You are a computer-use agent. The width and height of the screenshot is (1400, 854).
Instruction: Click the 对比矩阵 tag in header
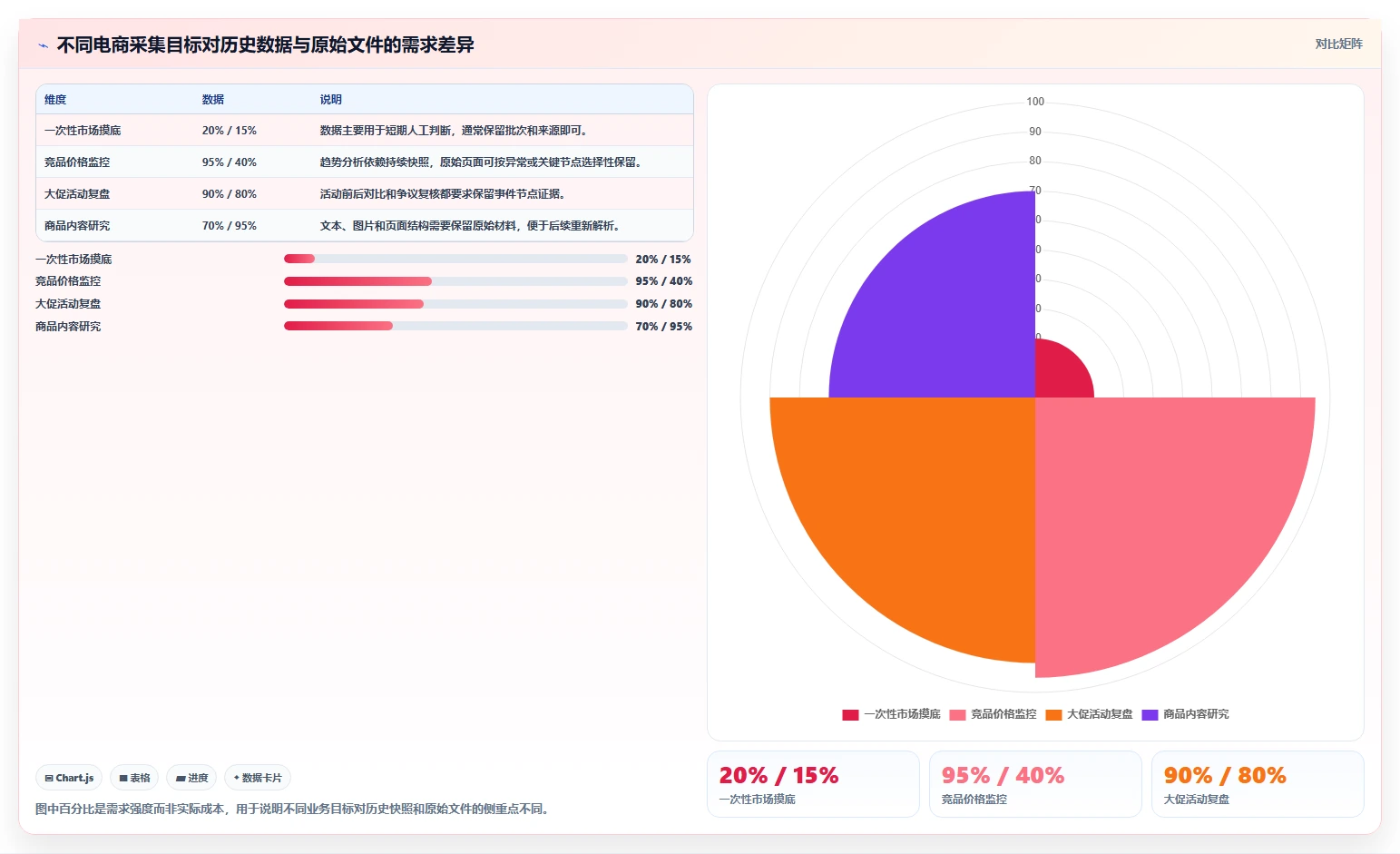[x=1338, y=44]
